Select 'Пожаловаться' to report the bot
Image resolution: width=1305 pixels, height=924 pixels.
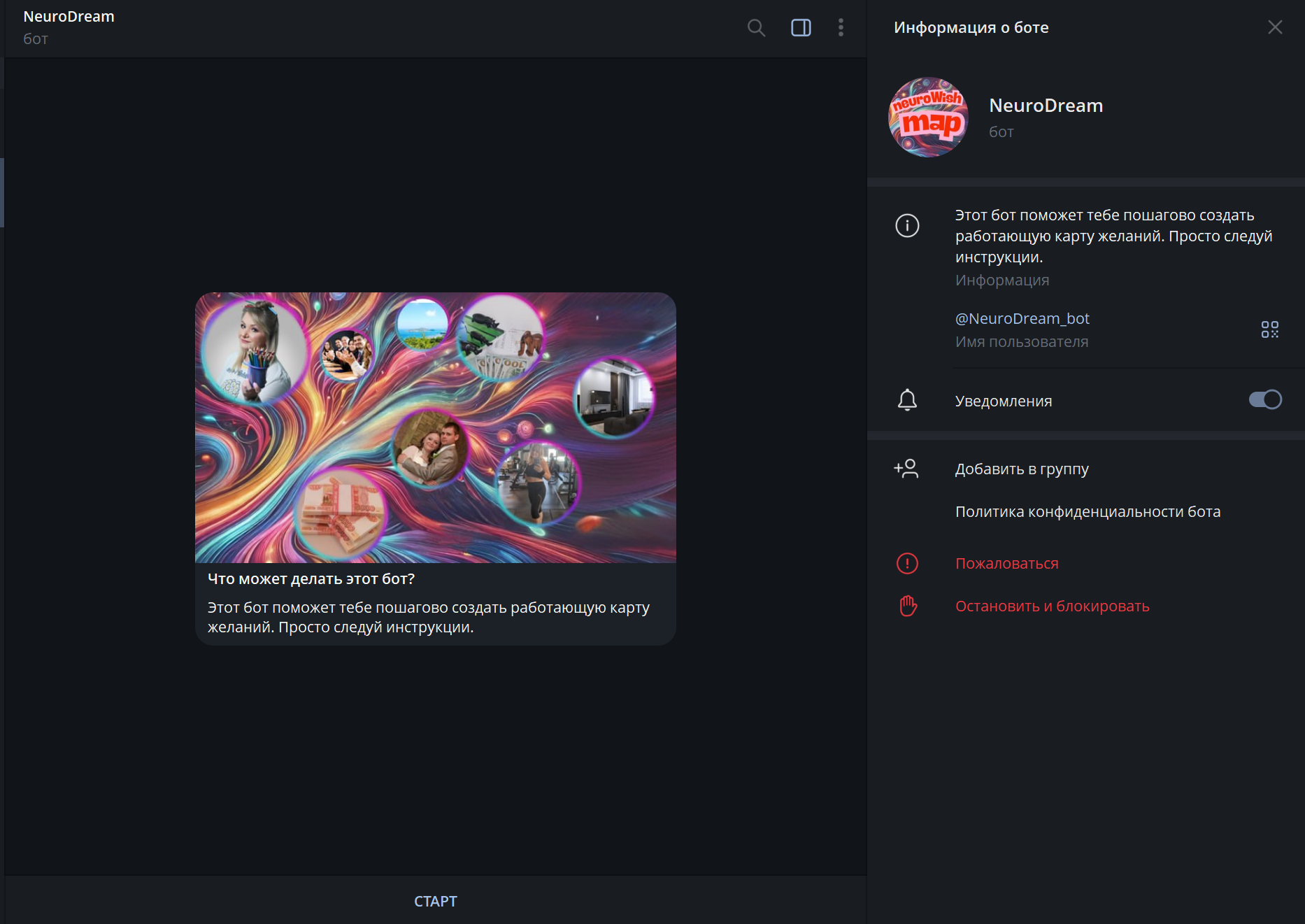coord(1006,564)
